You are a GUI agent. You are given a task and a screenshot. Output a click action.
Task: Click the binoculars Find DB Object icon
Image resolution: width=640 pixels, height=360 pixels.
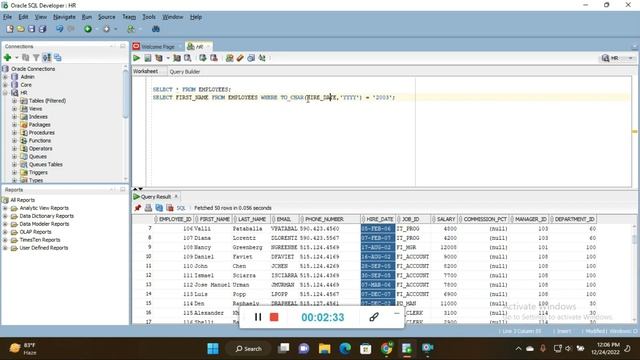pyautogui.click(x=156, y=29)
